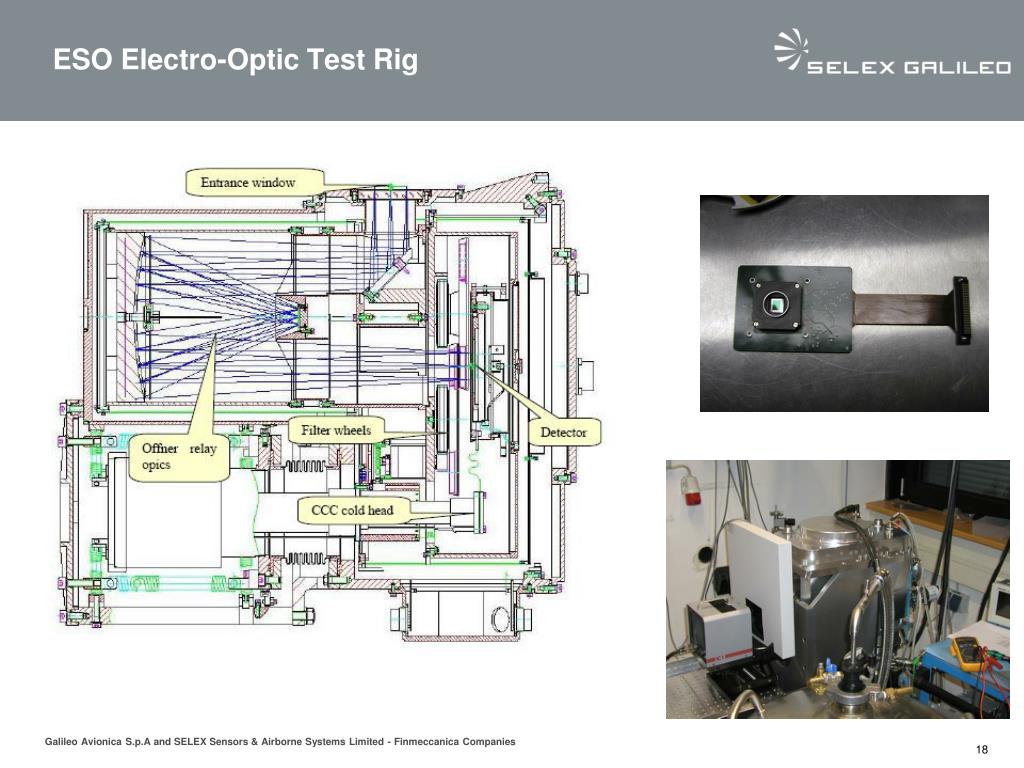Viewport: 1024px width, 768px height.
Task: Select the 'CCC cold head' callout label
Action: point(353,511)
